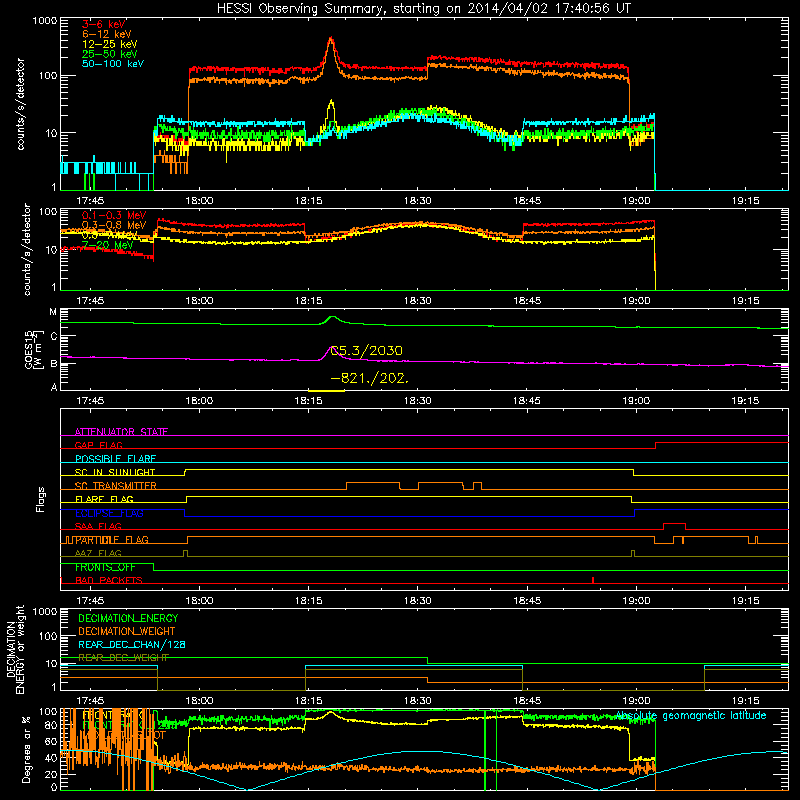The image size is (800, 800).
Task: Click 'counts/s/detector' axis title of top panel
Action: pos(20,104)
